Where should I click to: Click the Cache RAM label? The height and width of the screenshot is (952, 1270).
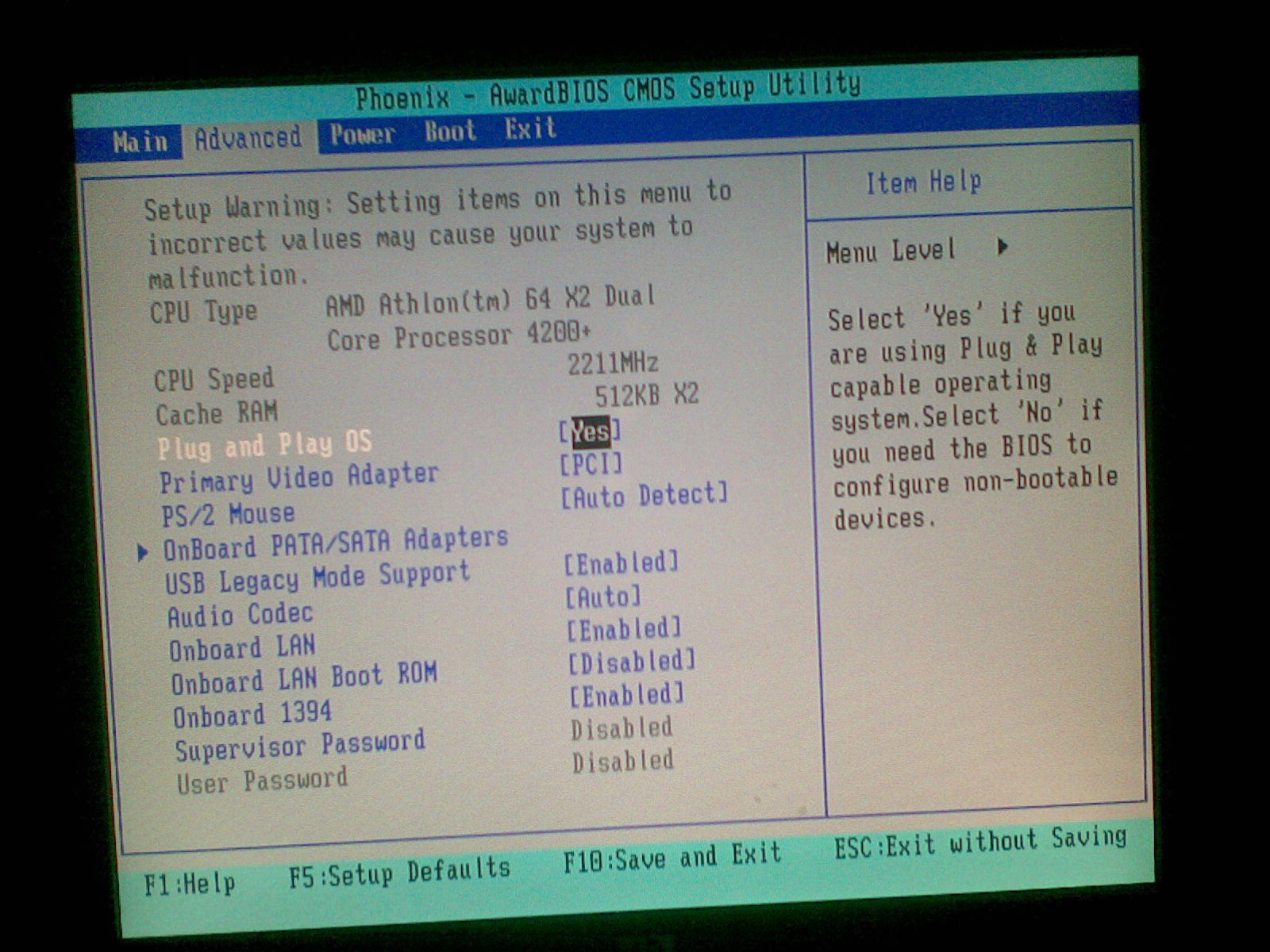click(x=216, y=413)
